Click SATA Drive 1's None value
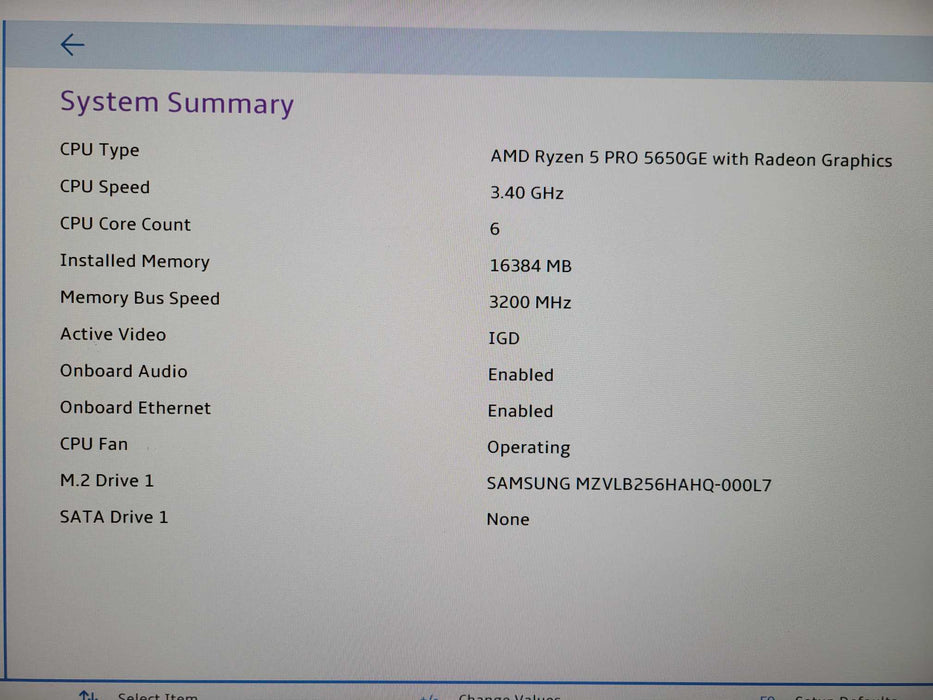 coord(508,519)
